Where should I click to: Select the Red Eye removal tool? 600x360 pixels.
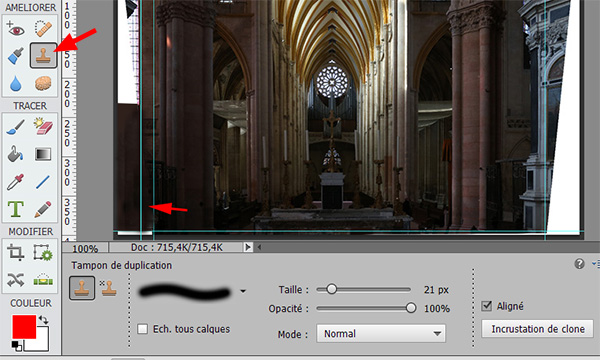click(x=15, y=29)
